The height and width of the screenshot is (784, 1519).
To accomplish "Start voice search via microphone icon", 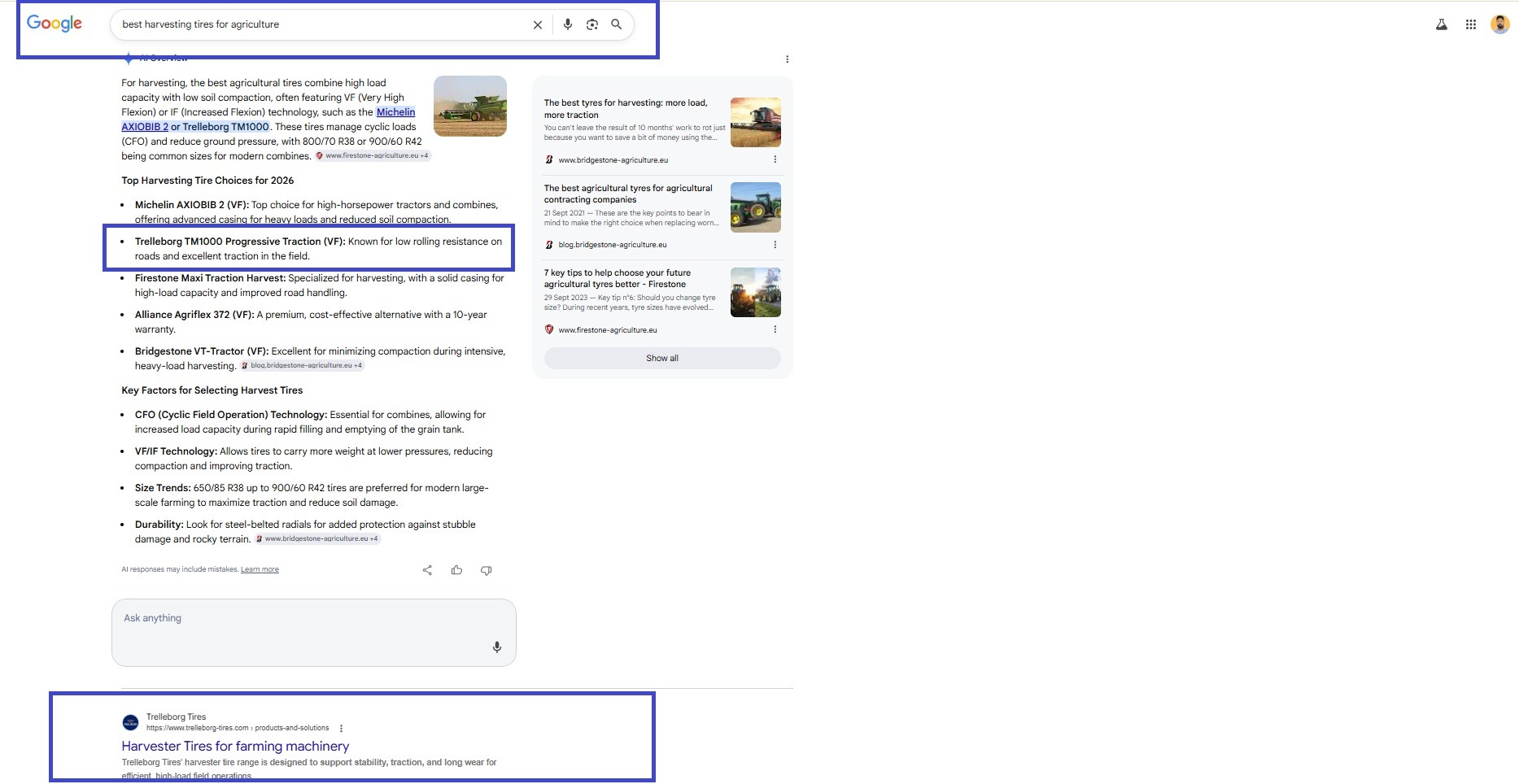I will [x=568, y=24].
